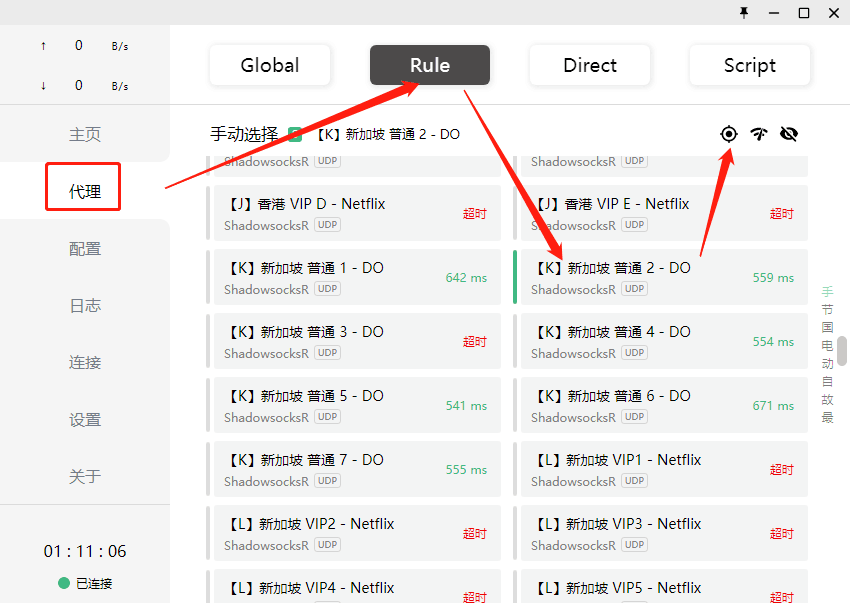Click the green 已连接 status dot
The height and width of the screenshot is (603, 850).
[64, 583]
